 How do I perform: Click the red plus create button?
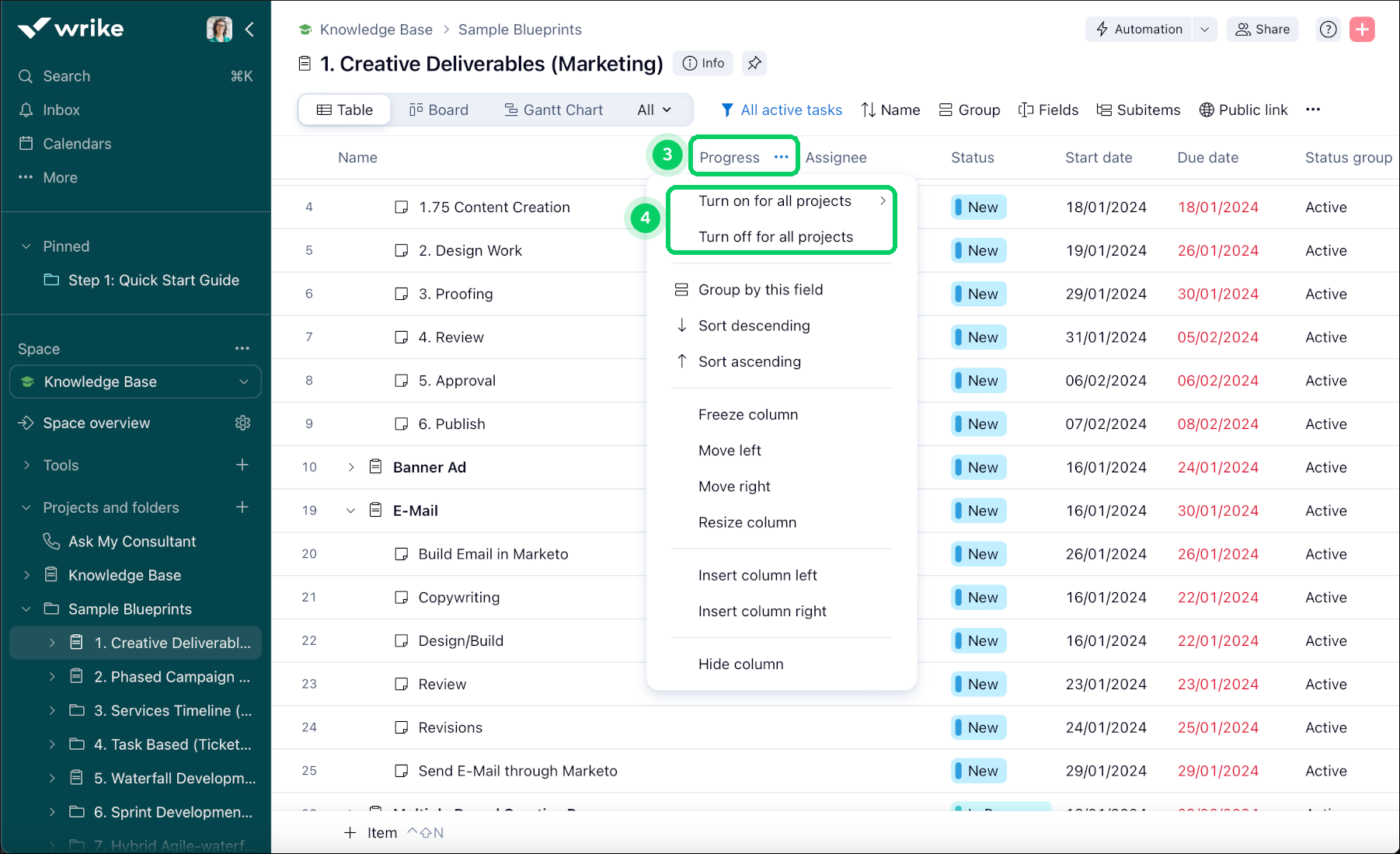tap(1362, 30)
